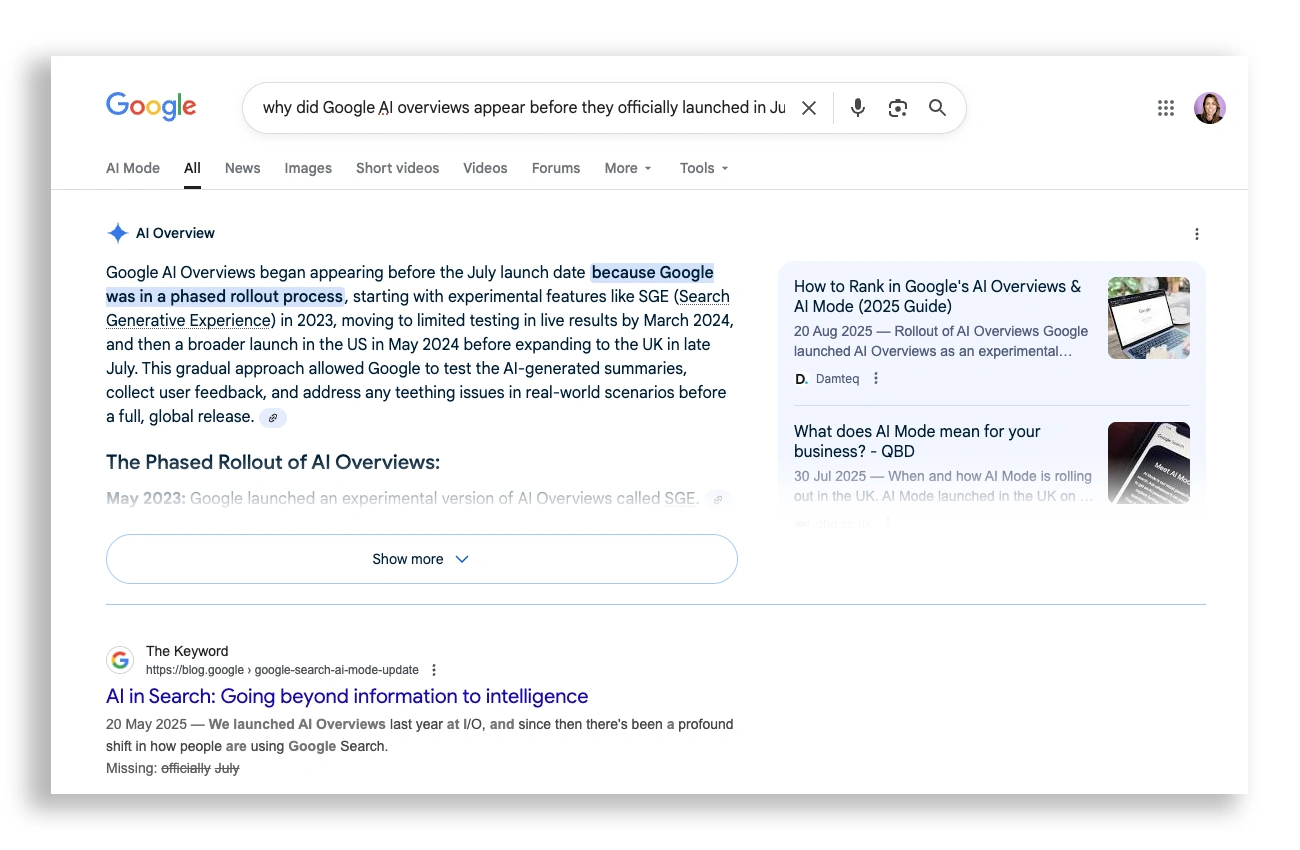
Task: Open 'AI in Search' result link
Action: tap(347, 696)
